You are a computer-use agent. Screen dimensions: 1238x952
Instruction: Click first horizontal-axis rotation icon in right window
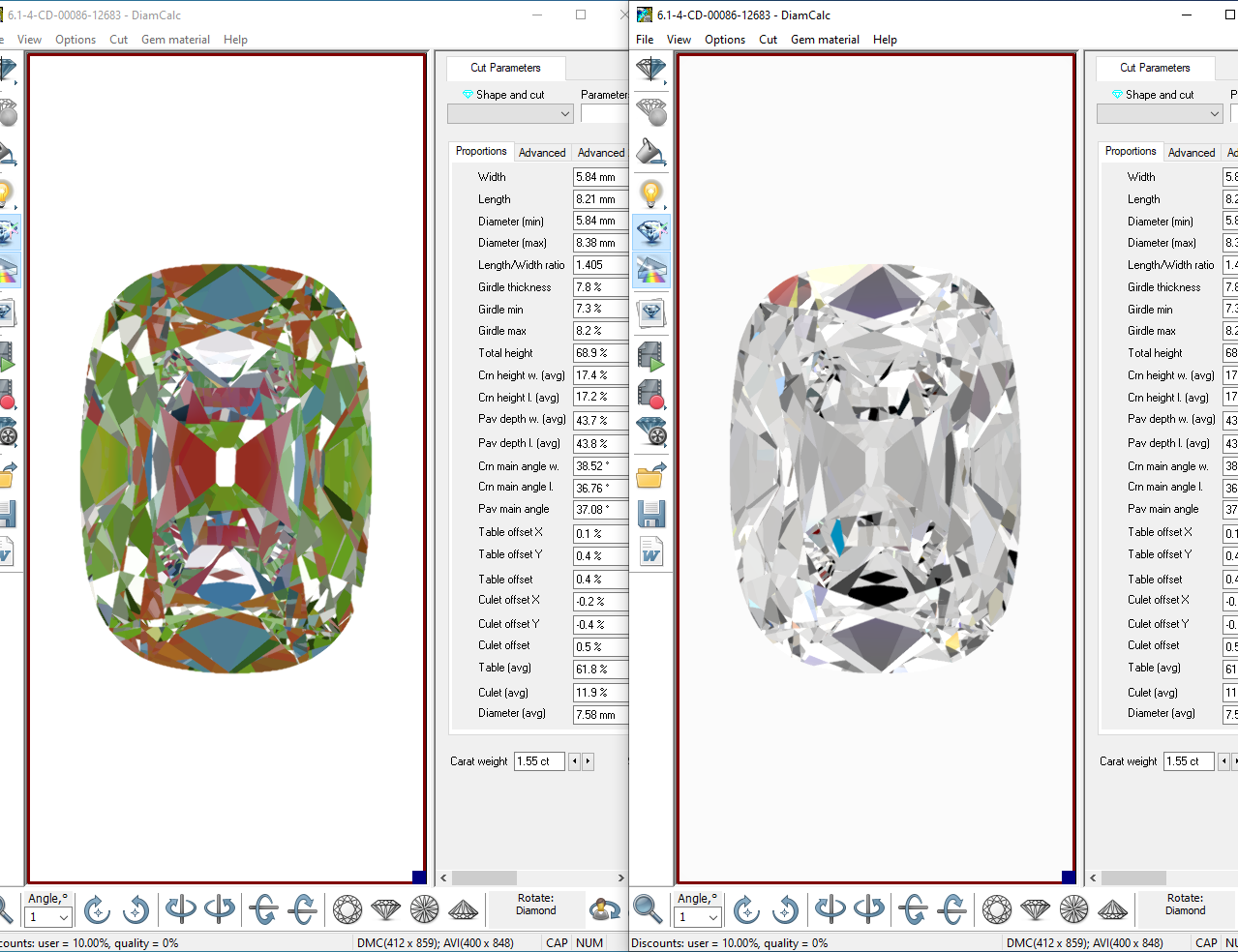[913, 909]
